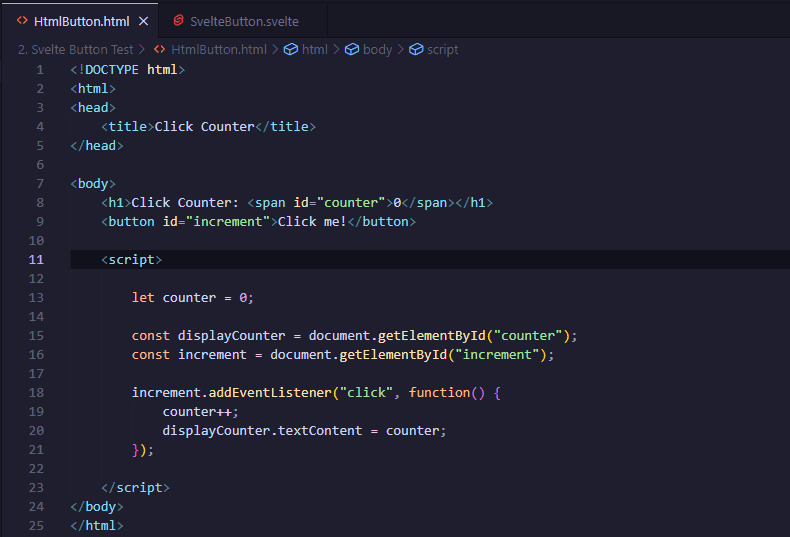Click the chevron between body and script breadcrumbs
Screen dimensions: 790x537
pos(401,49)
